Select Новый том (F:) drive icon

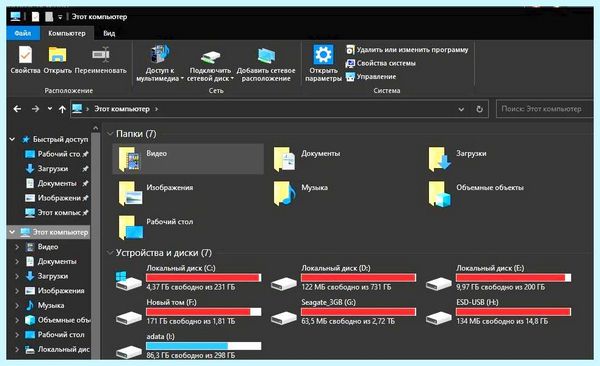[128, 317]
